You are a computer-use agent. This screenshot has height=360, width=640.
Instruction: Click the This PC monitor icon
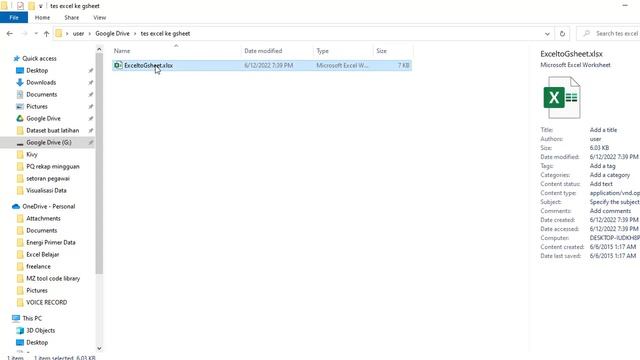16,318
